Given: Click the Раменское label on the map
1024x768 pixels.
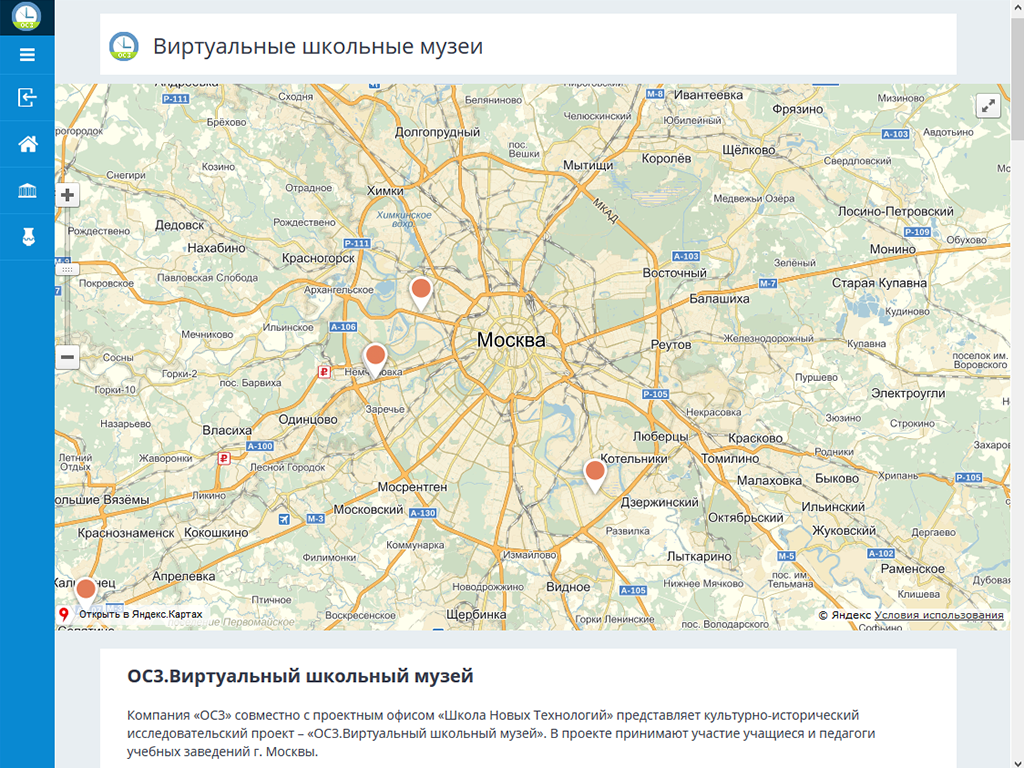Looking at the screenshot, I should point(912,569).
